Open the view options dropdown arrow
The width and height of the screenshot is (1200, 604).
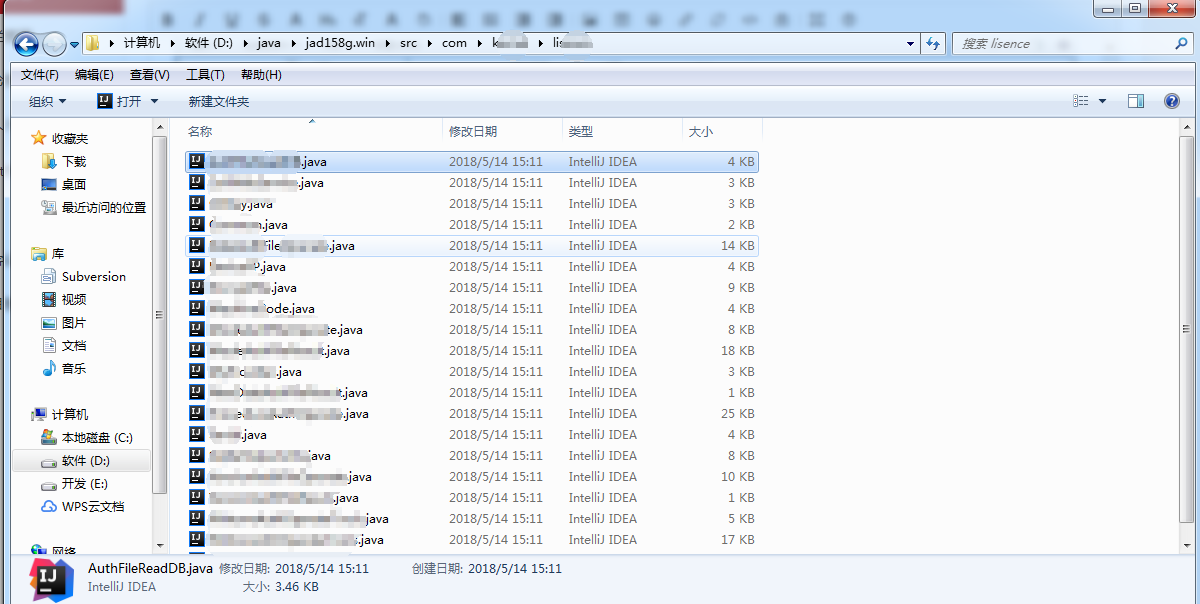1102,101
